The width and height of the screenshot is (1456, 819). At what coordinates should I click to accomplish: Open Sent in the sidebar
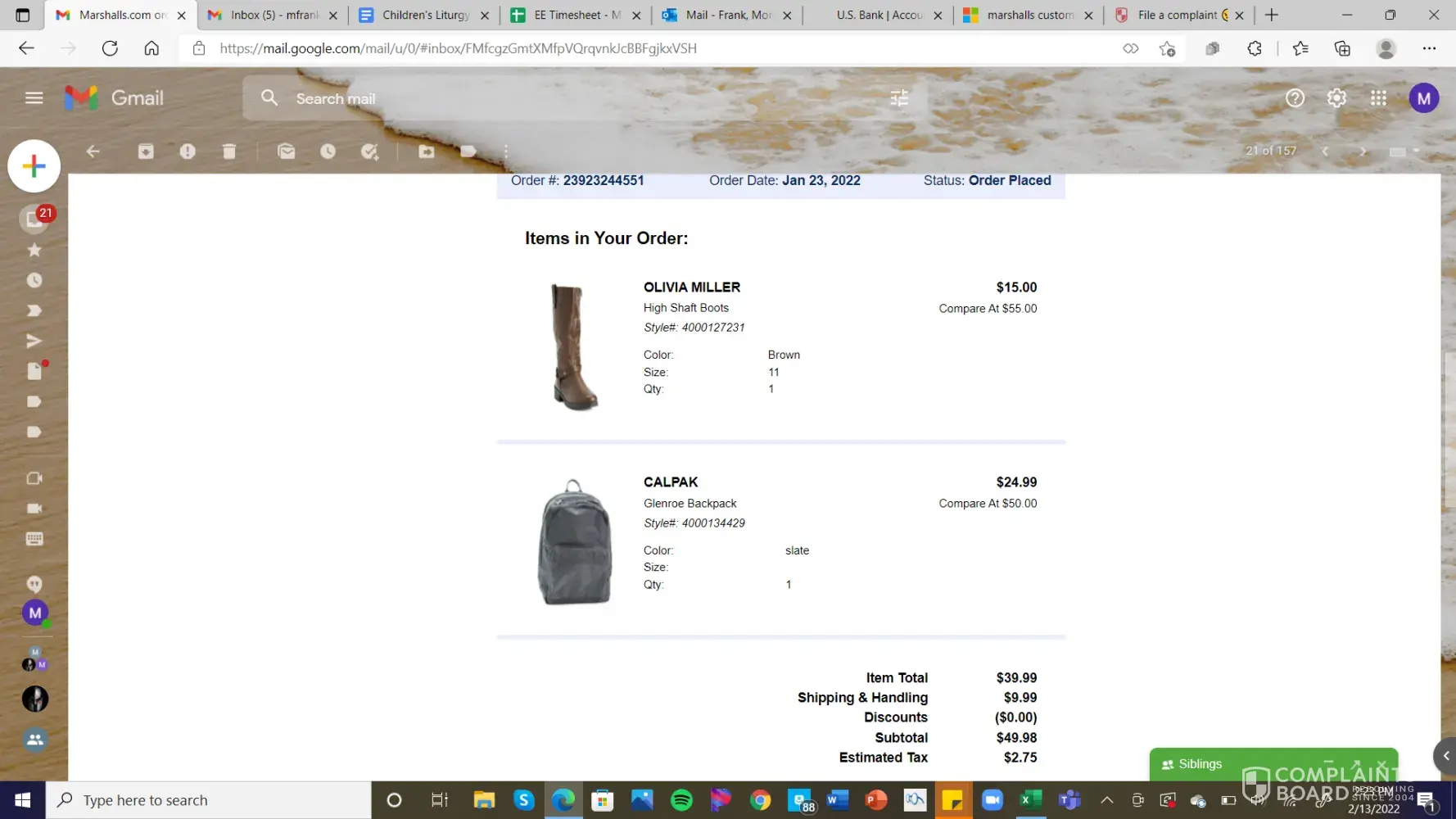(34, 341)
